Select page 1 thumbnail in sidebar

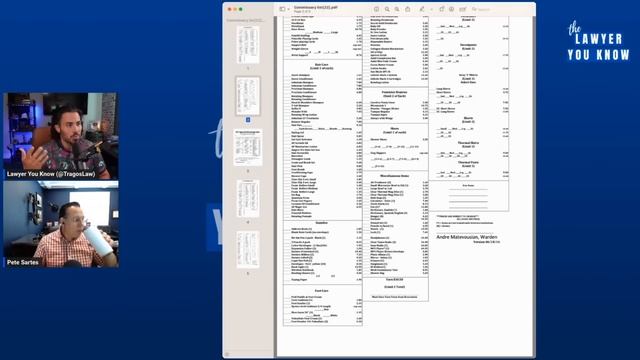tap(248, 44)
